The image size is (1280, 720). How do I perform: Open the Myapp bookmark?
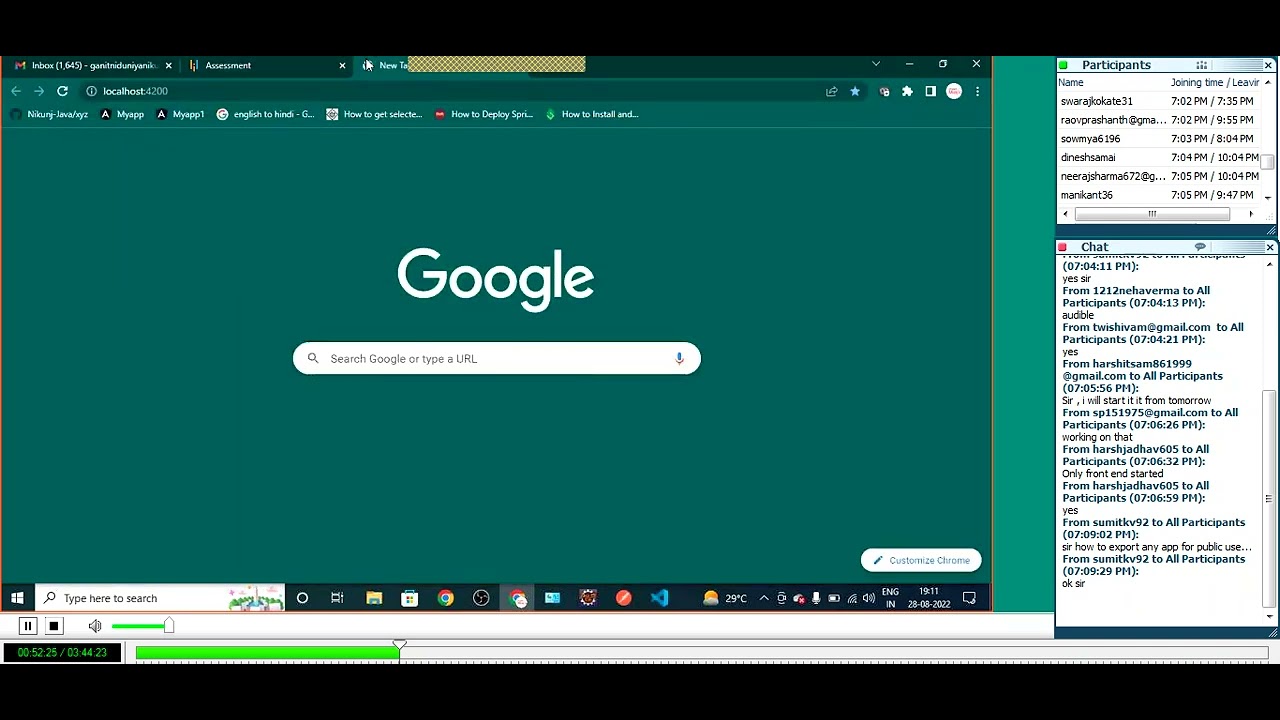122,114
